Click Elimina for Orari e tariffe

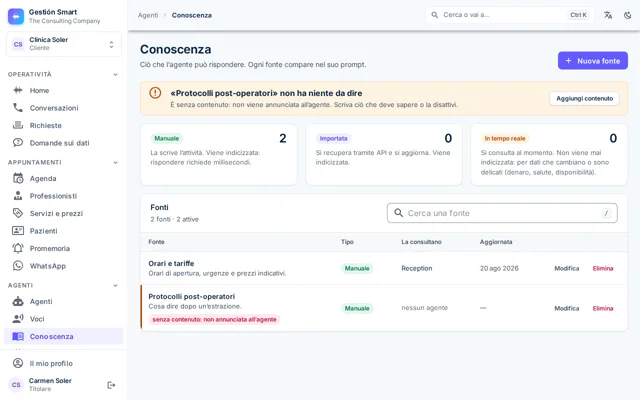(603, 268)
